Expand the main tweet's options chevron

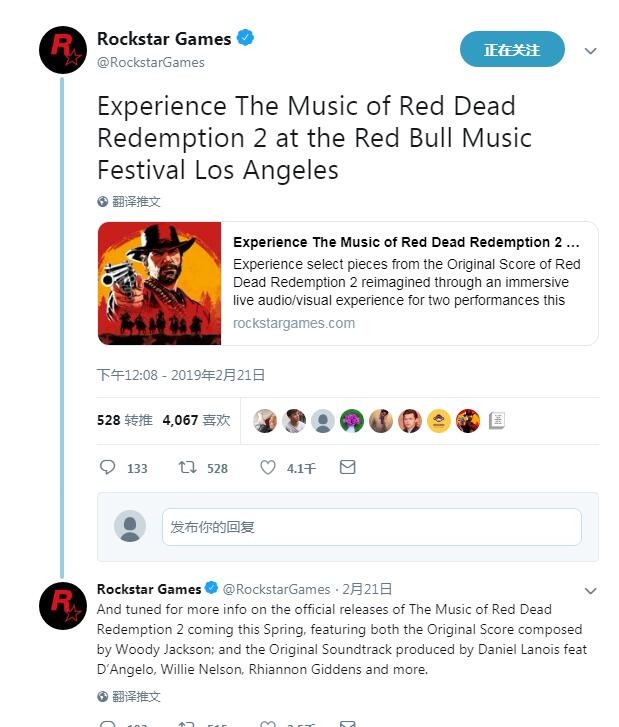590,50
